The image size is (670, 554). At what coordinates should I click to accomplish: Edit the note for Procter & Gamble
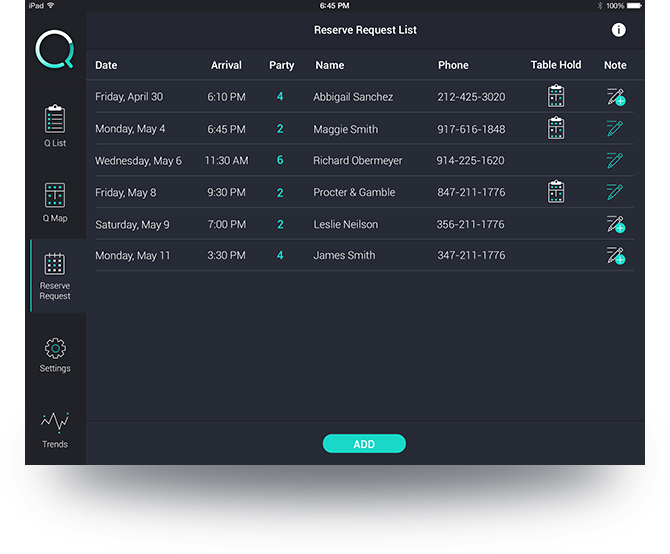pyautogui.click(x=615, y=192)
